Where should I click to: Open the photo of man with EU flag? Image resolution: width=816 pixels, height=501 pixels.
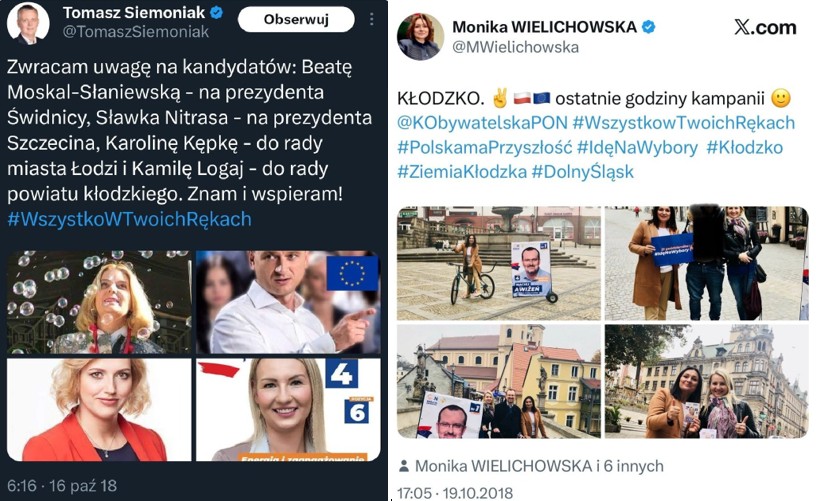pos(288,302)
